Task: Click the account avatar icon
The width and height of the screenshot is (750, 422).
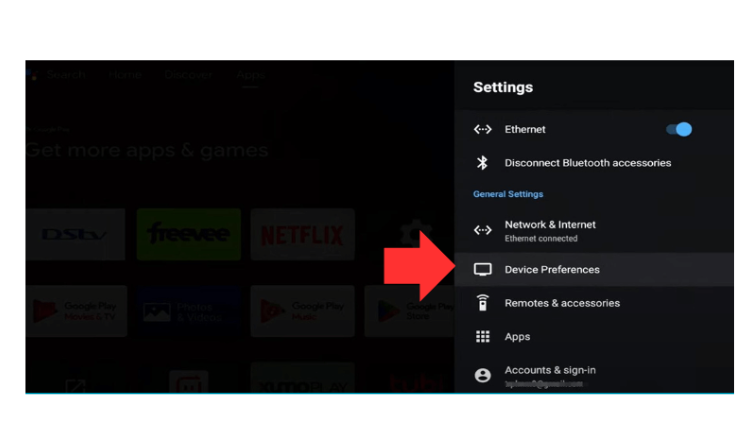Action: [x=483, y=375]
